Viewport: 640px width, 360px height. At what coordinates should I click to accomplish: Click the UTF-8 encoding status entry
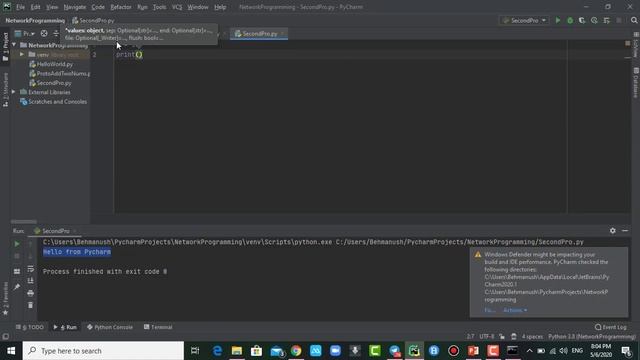(487, 337)
